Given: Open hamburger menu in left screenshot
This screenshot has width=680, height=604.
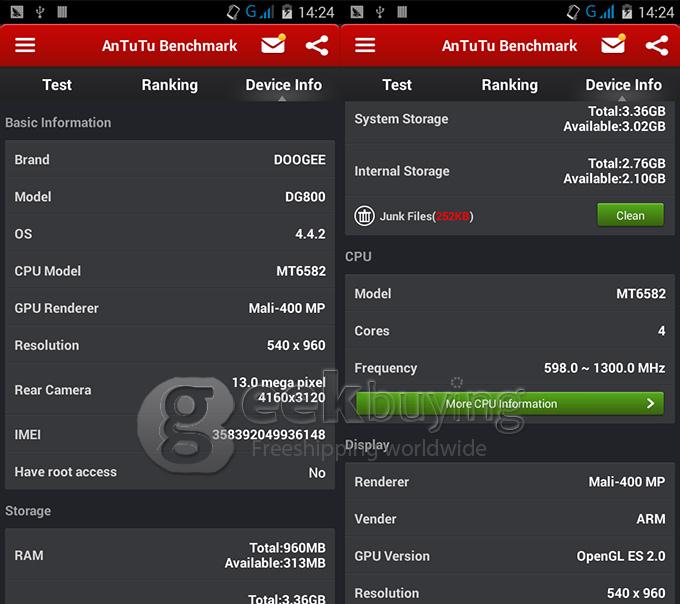Looking at the screenshot, I should tap(25, 45).
